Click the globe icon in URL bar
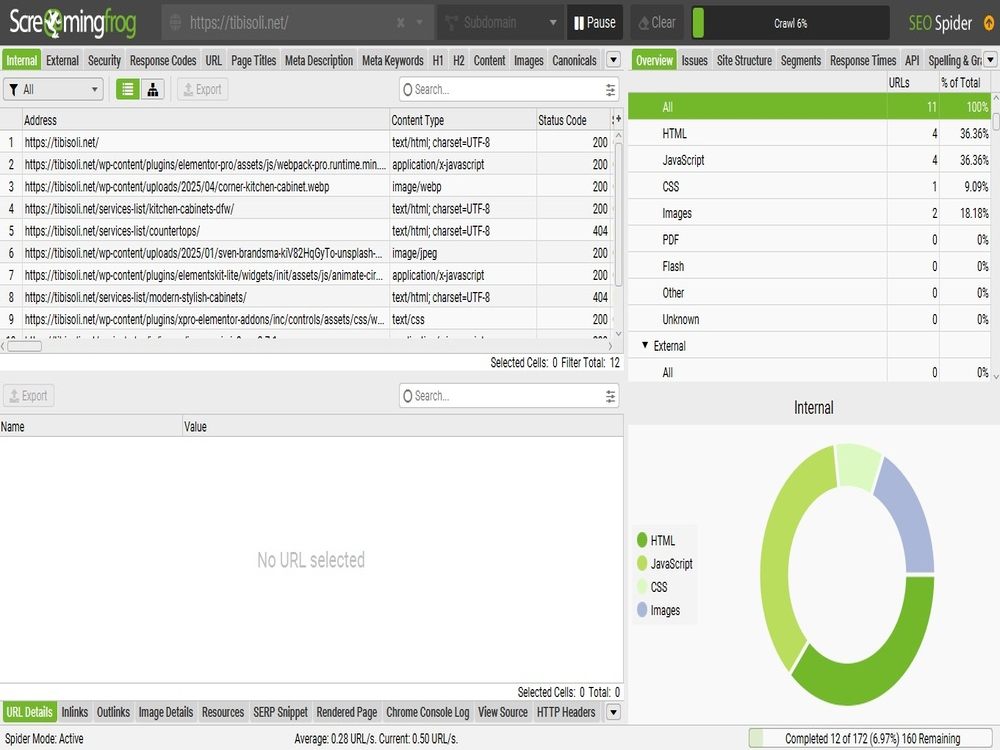 point(175,23)
